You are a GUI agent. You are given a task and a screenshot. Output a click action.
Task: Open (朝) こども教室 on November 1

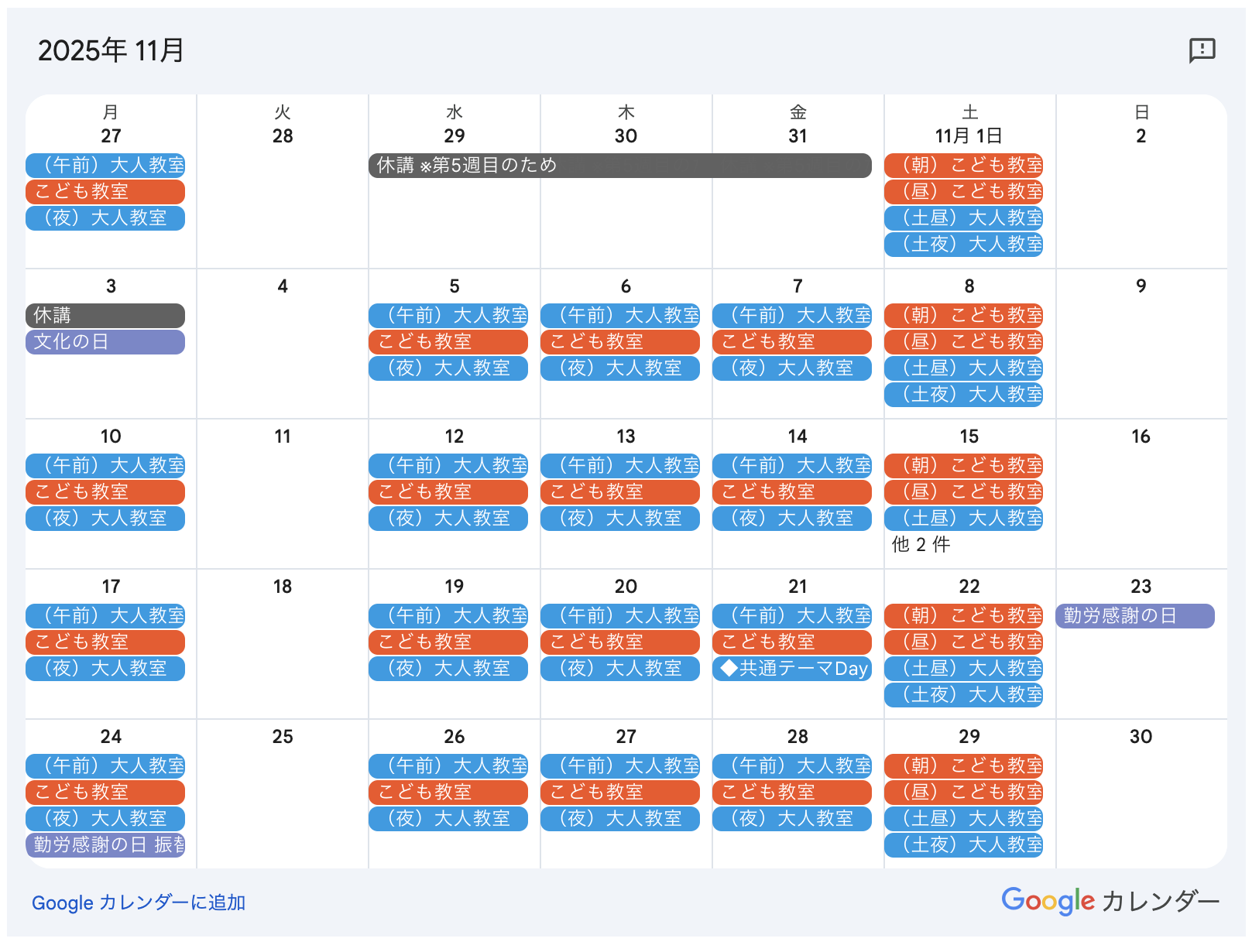pos(963,166)
